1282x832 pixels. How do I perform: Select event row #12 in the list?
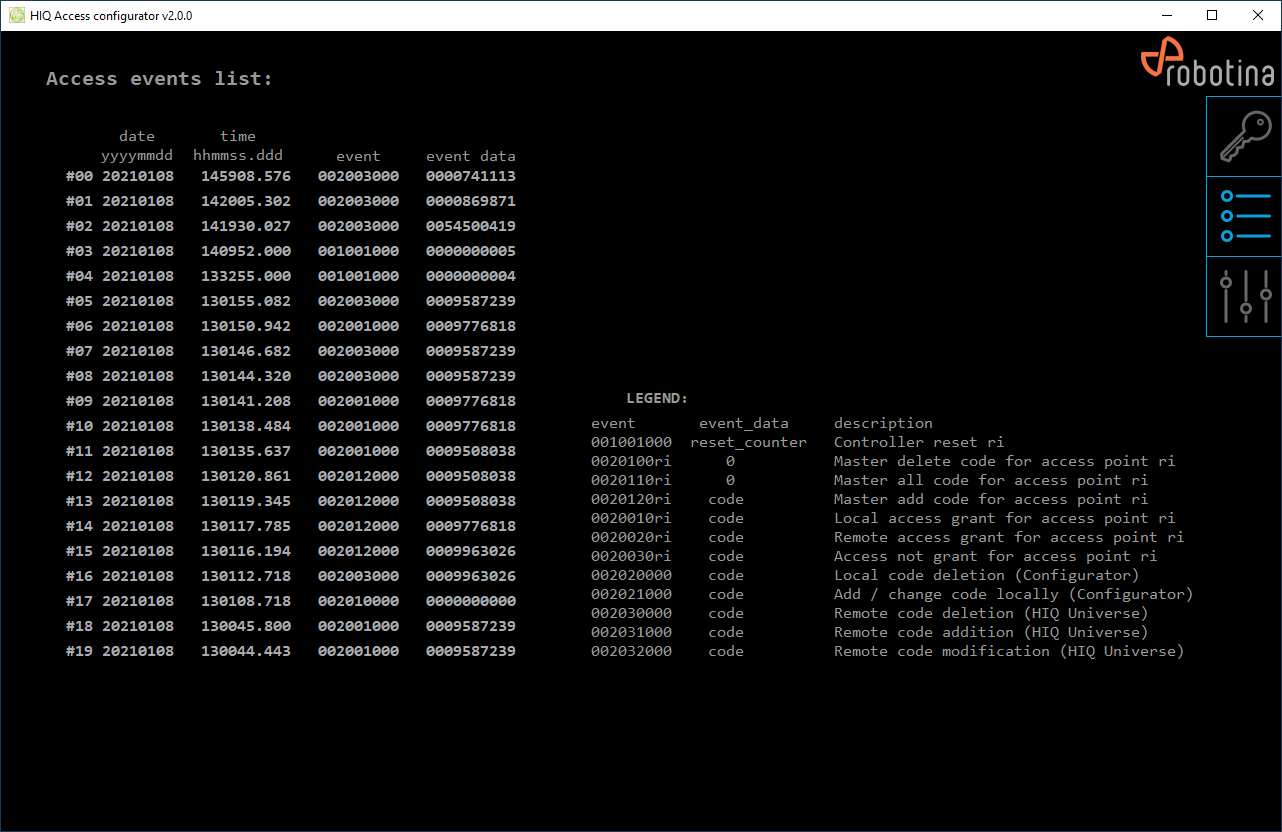point(290,476)
